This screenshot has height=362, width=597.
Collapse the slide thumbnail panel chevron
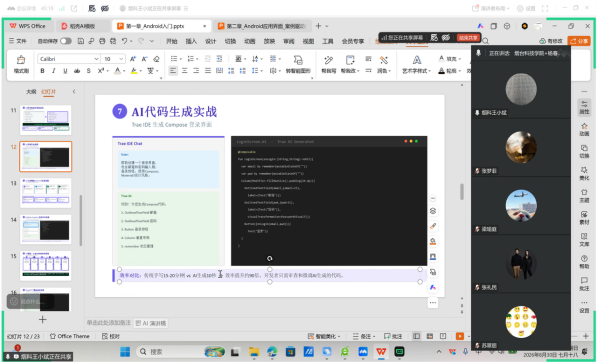(74, 91)
